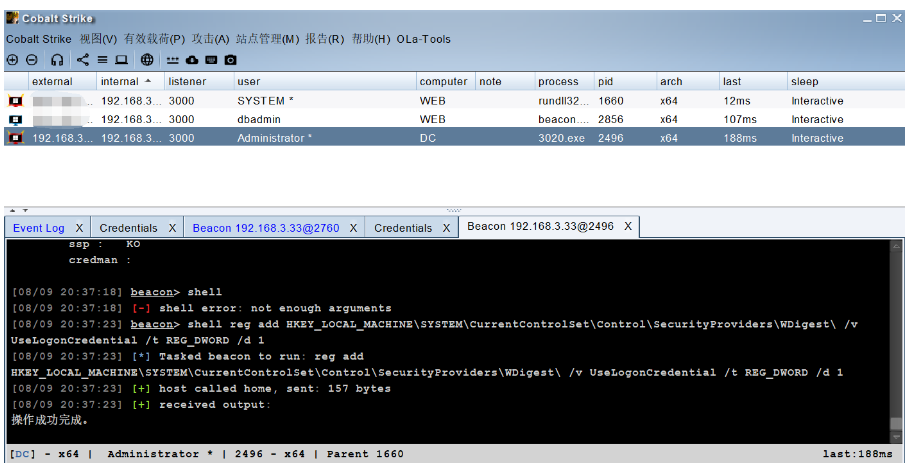This screenshot has height=463, width=914.
Task: Open the 视图(V) menu
Action: 98,39
